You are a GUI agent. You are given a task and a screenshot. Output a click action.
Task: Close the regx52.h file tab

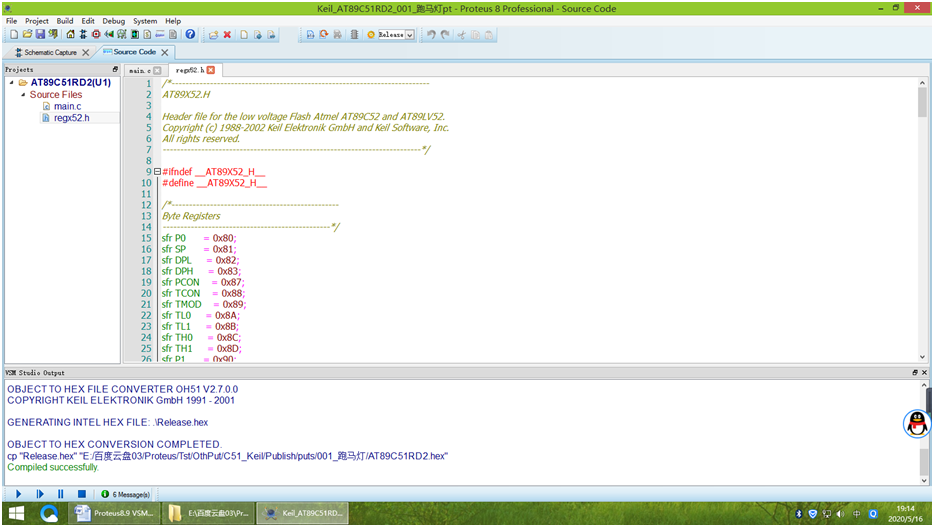[211, 70]
